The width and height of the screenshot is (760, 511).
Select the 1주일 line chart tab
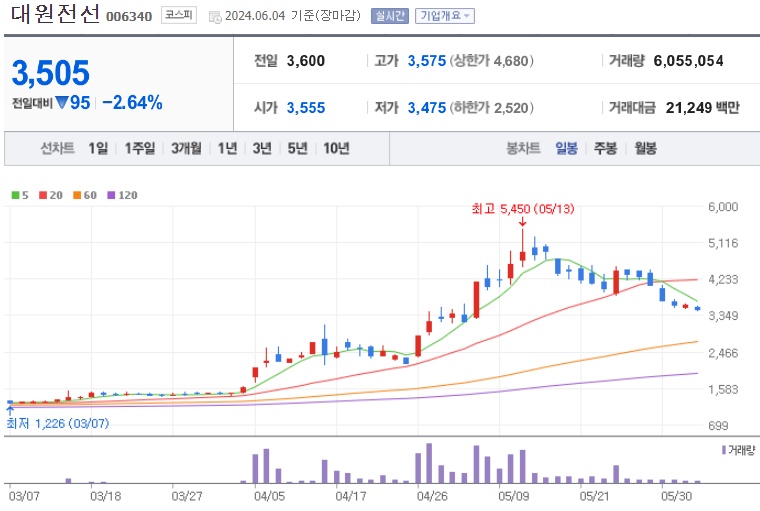pos(140,148)
